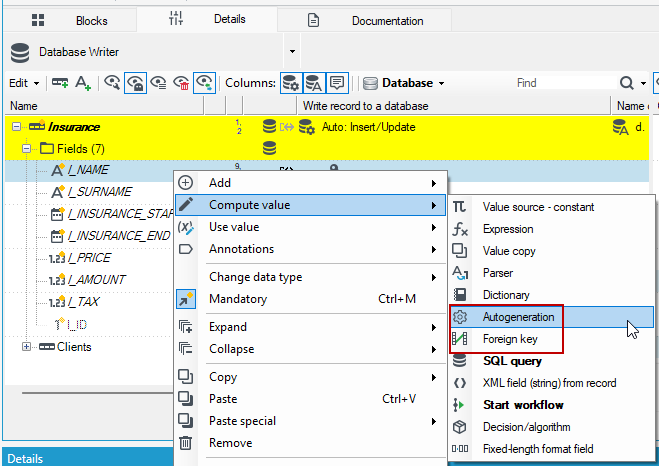Select the Decision/algorithm option

pyautogui.click(x=552, y=427)
